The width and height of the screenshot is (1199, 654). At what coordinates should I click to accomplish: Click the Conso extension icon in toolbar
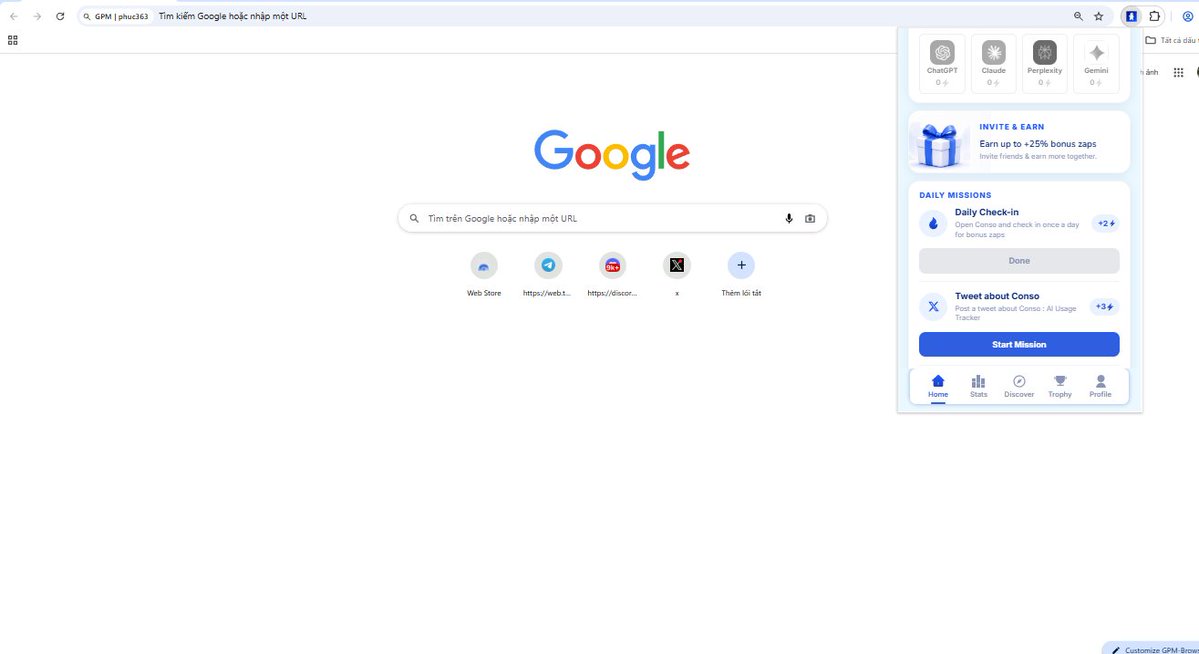[1131, 16]
